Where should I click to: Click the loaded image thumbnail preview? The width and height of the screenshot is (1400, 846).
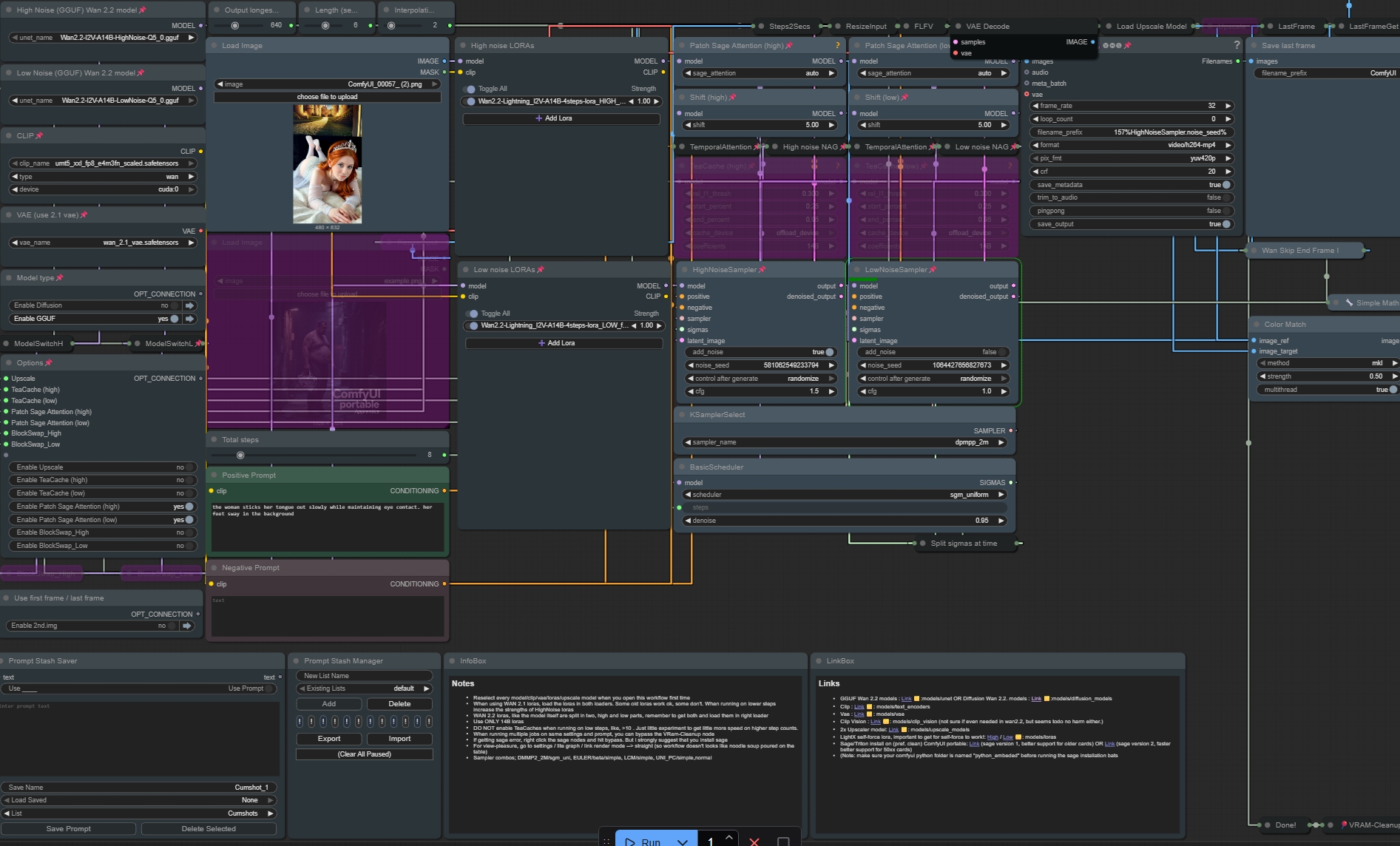click(328, 164)
